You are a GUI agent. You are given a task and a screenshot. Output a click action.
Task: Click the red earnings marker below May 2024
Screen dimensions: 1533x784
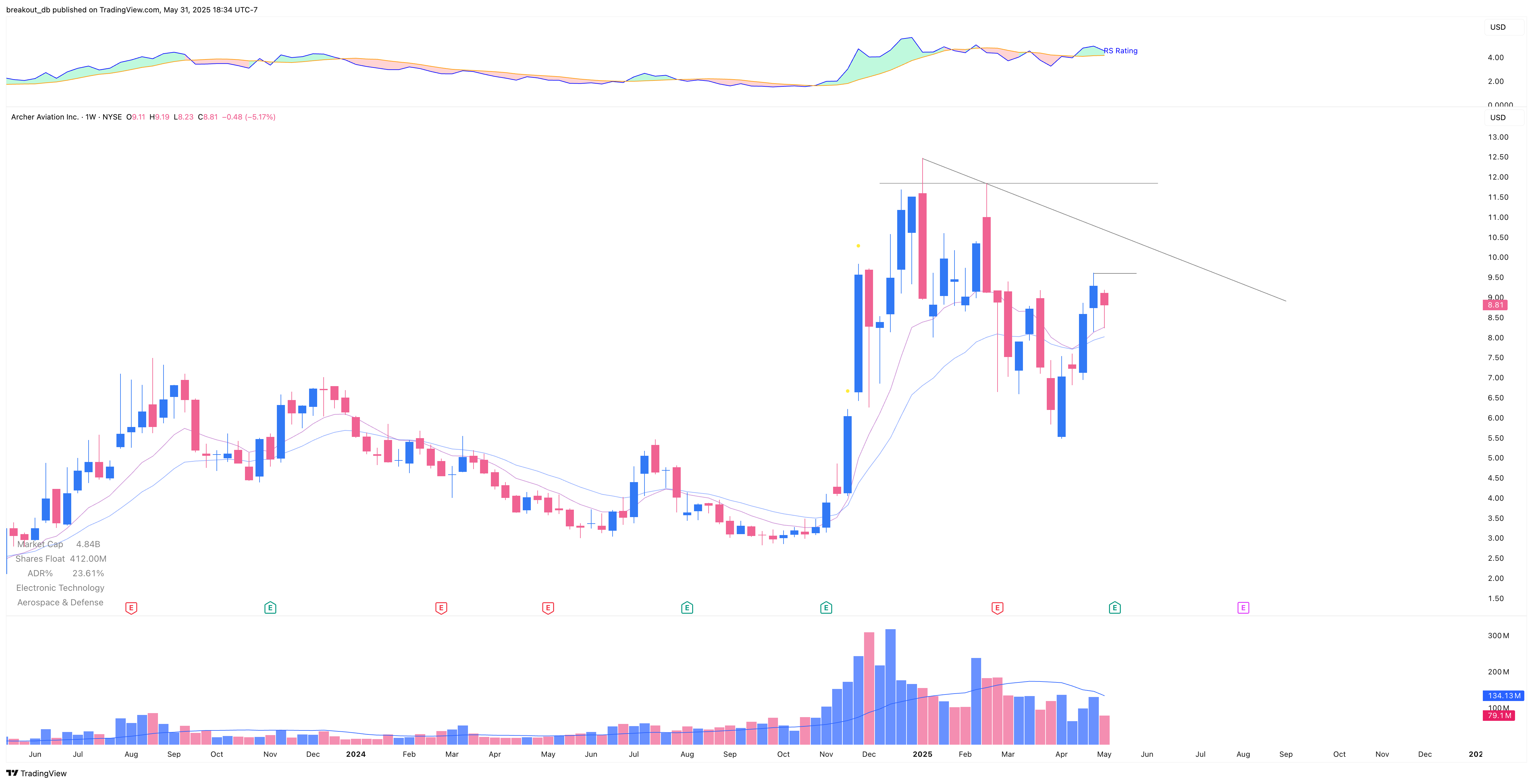tap(548, 608)
